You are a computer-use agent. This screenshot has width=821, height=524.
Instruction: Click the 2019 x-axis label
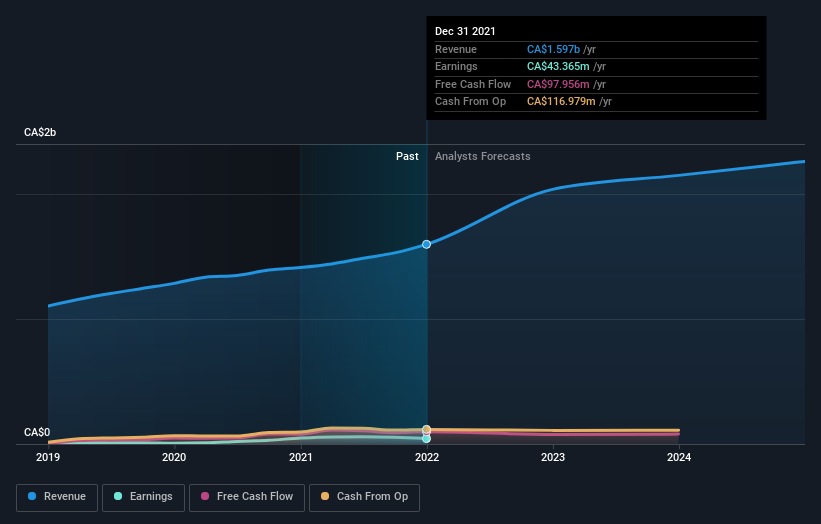click(x=48, y=457)
